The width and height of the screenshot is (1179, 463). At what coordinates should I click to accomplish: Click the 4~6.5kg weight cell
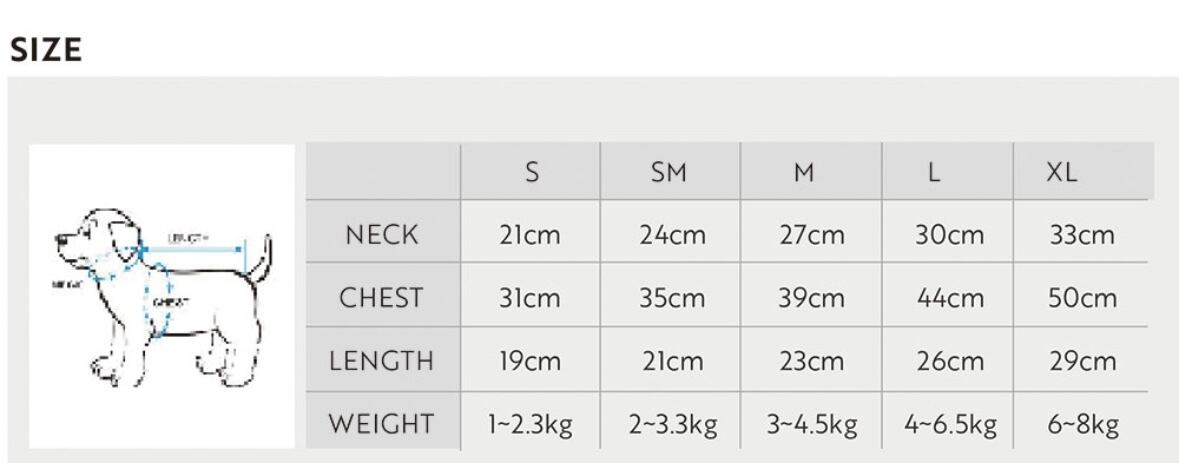[950, 425]
